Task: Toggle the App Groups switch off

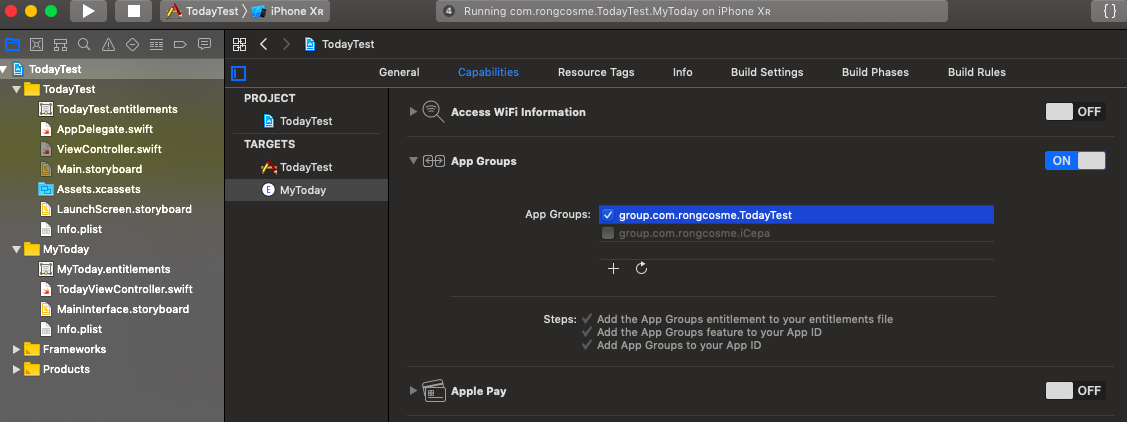Action: pos(1075,161)
